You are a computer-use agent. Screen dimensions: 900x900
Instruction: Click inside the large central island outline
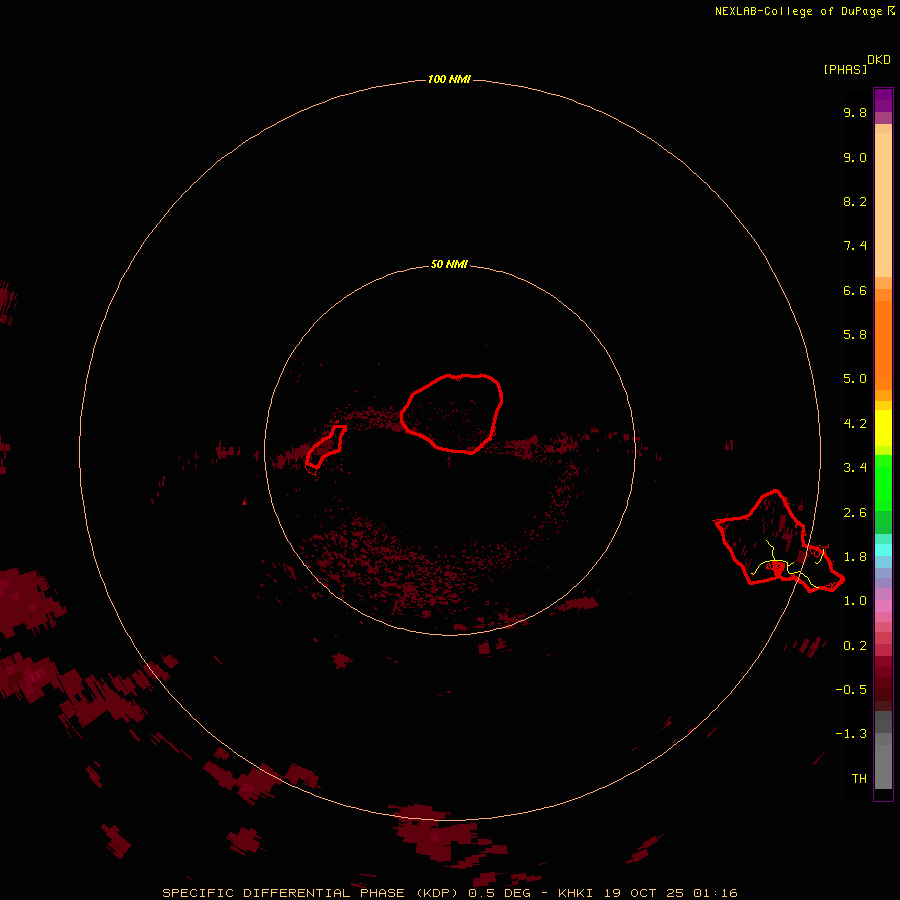tap(452, 413)
